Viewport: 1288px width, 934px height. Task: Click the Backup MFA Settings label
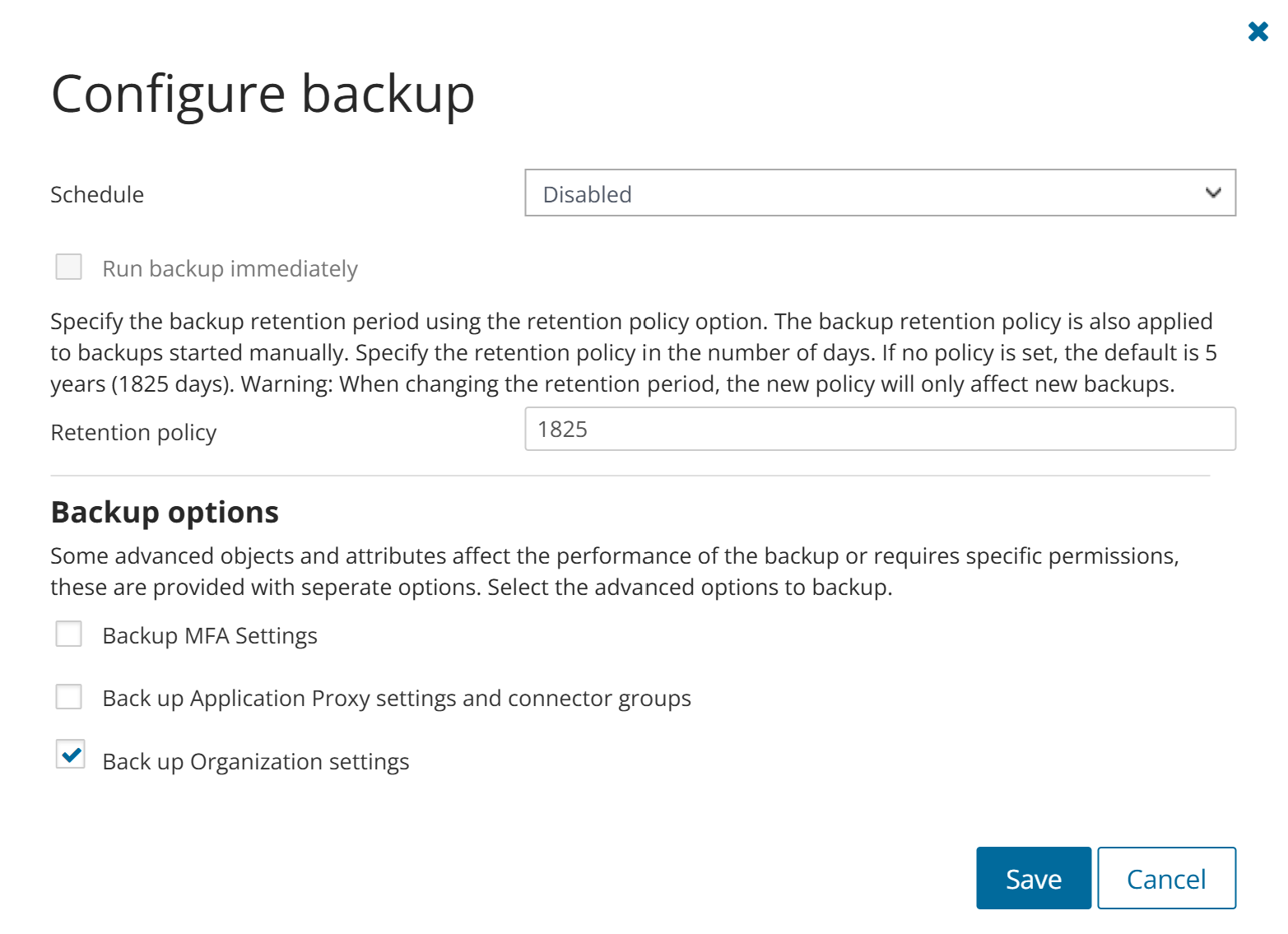[210, 636]
